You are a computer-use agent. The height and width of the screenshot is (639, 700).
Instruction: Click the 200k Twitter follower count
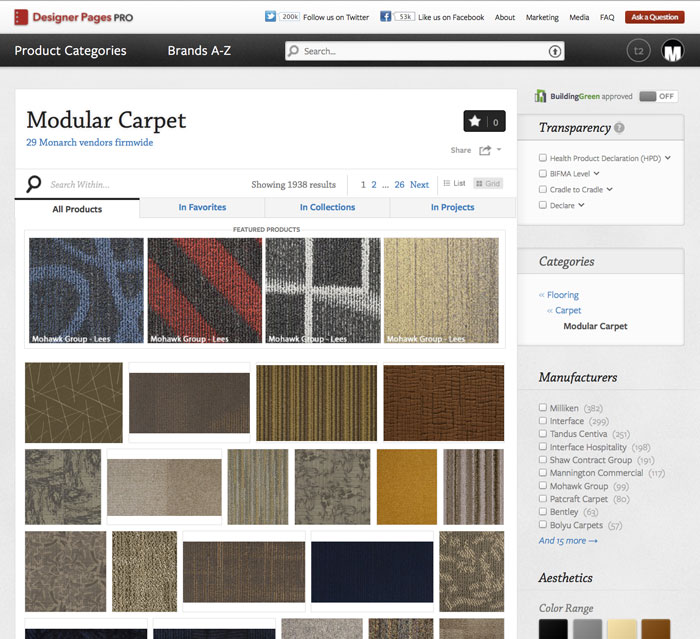290,17
